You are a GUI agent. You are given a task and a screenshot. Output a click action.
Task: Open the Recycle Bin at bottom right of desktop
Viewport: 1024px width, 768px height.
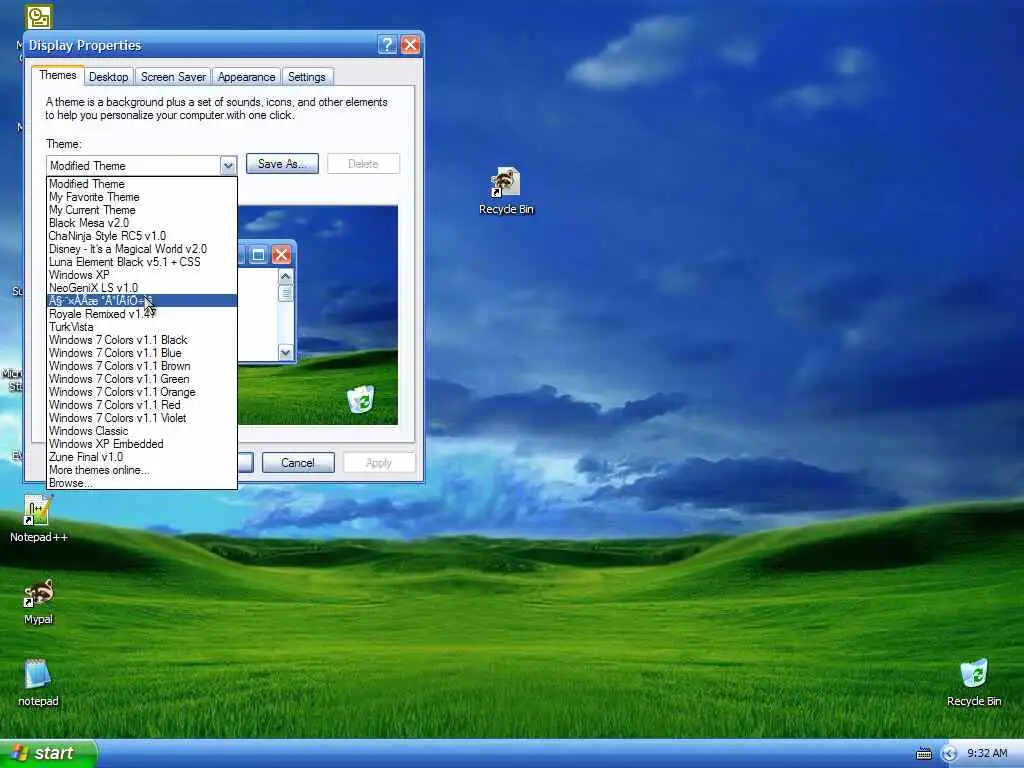(x=974, y=682)
